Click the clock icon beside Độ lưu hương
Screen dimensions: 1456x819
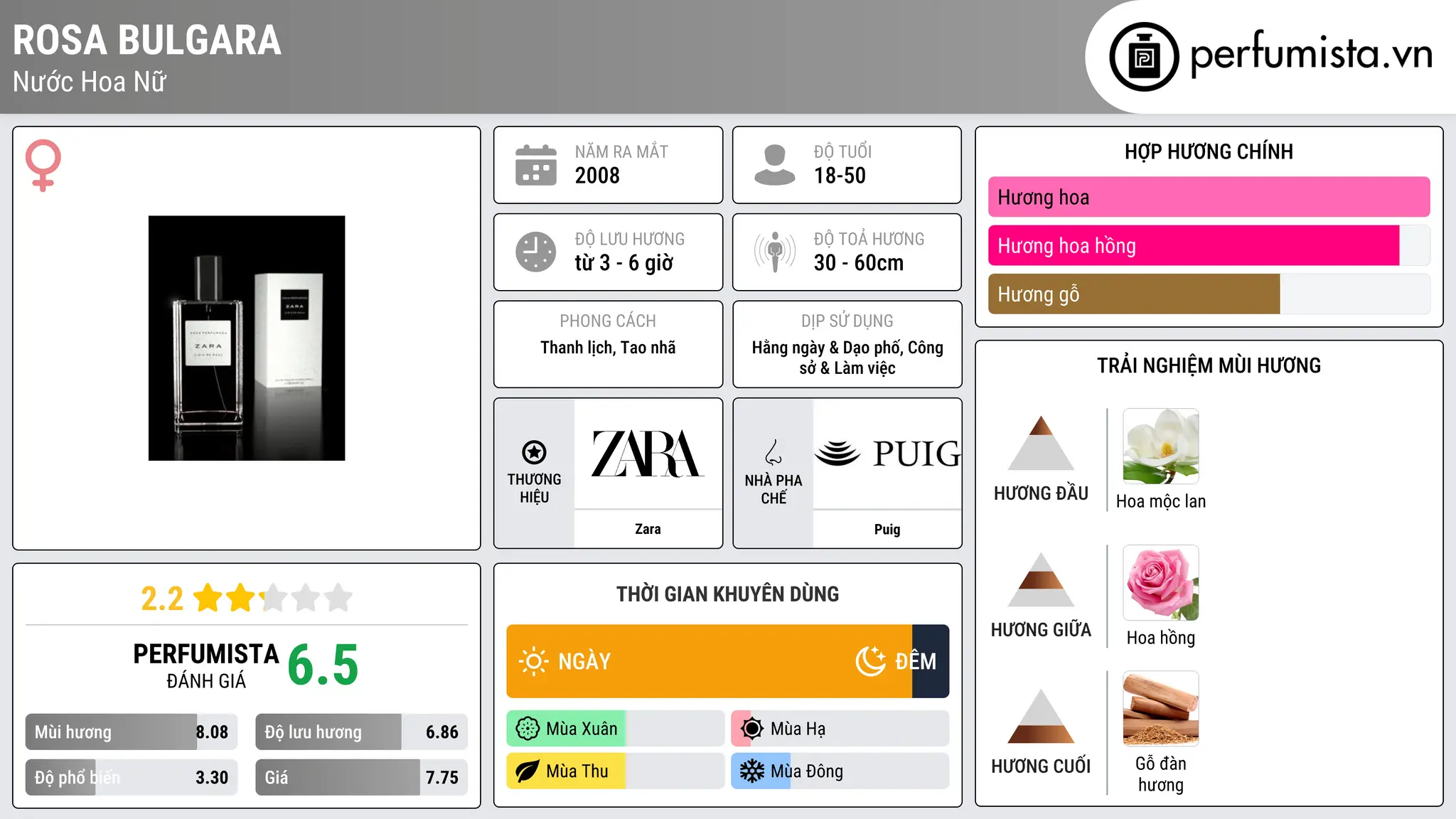(x=536, y=252)
